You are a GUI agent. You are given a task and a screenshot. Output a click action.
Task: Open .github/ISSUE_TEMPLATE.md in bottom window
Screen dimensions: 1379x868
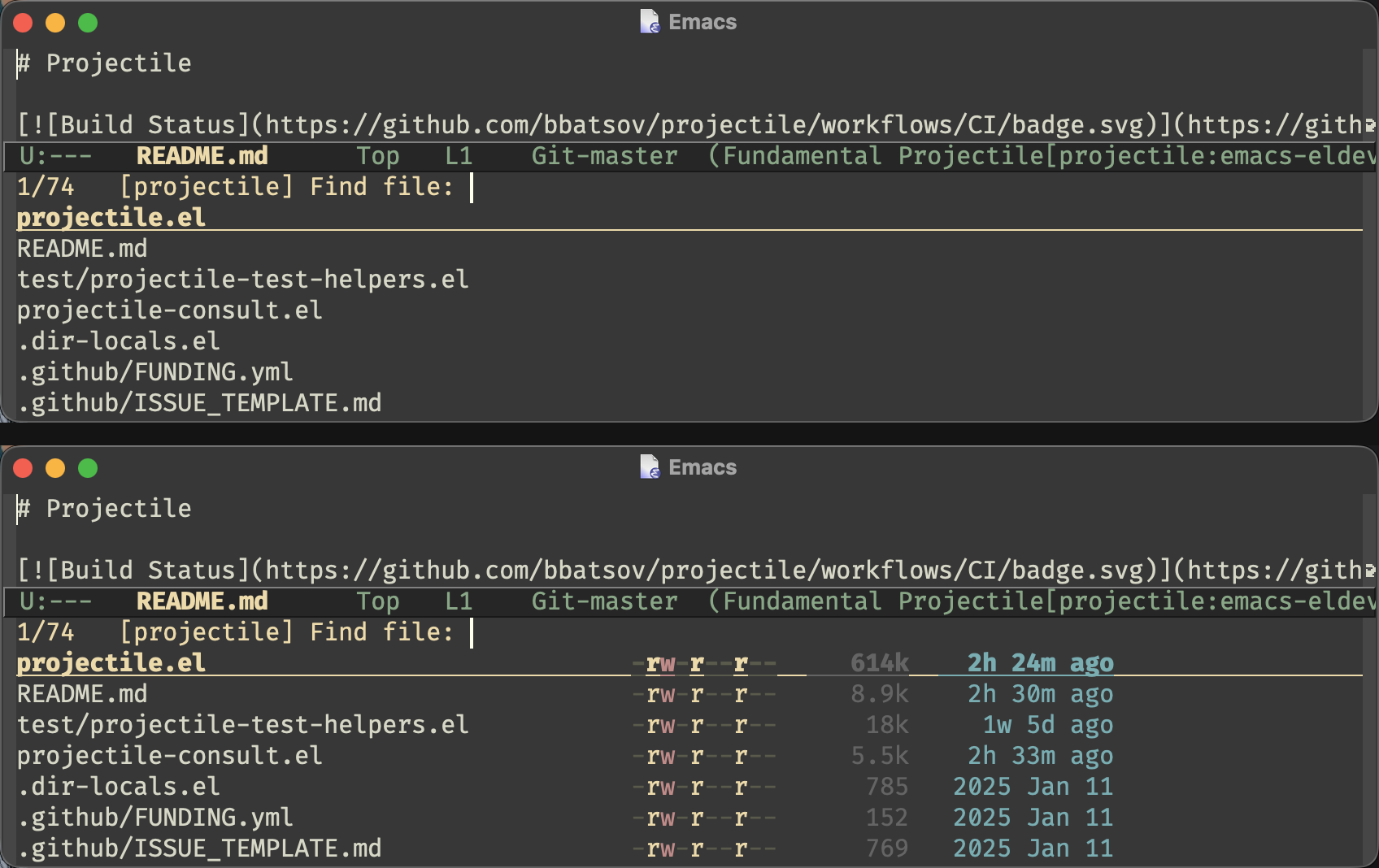point(199,848)
